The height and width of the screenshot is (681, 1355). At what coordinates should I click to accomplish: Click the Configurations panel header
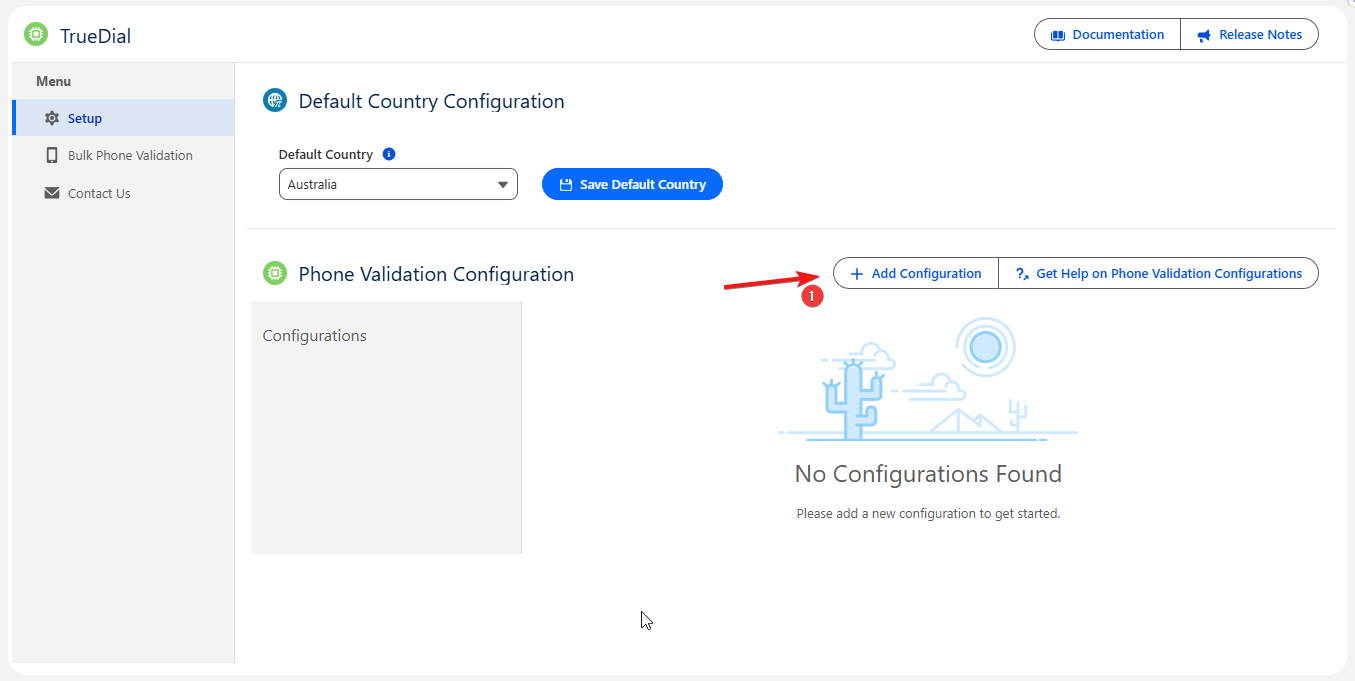[x=314, y=335]
